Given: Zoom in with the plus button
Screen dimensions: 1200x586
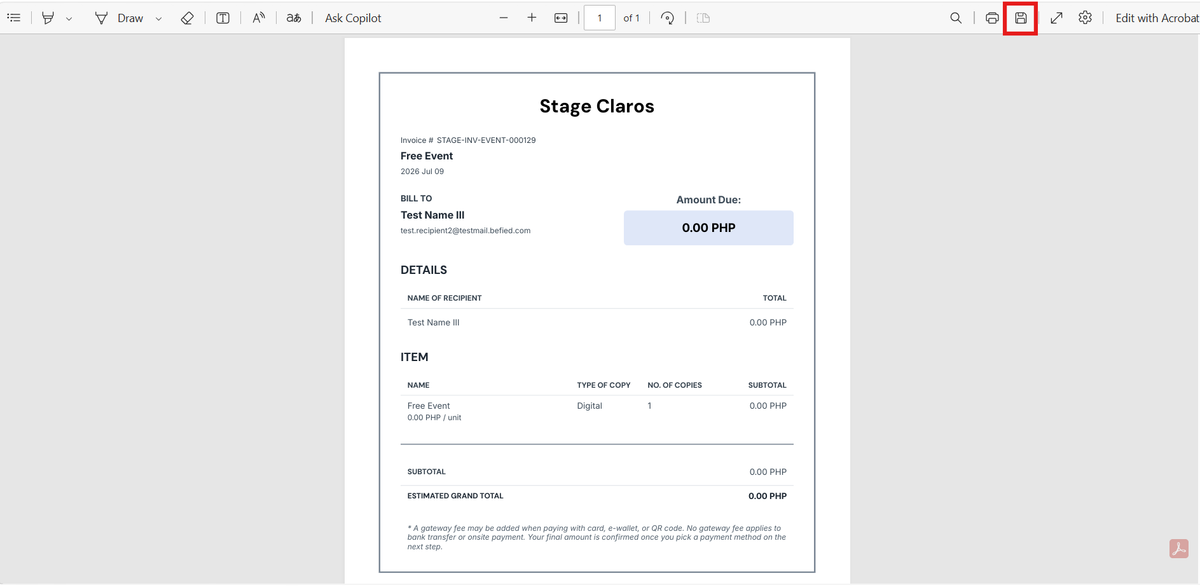Looking at the screenshot, I should coord(532,18).
